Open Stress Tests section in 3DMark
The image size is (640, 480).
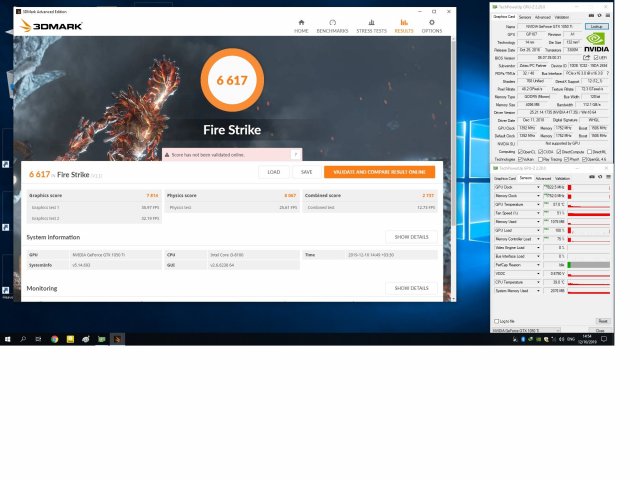(371, 27)
